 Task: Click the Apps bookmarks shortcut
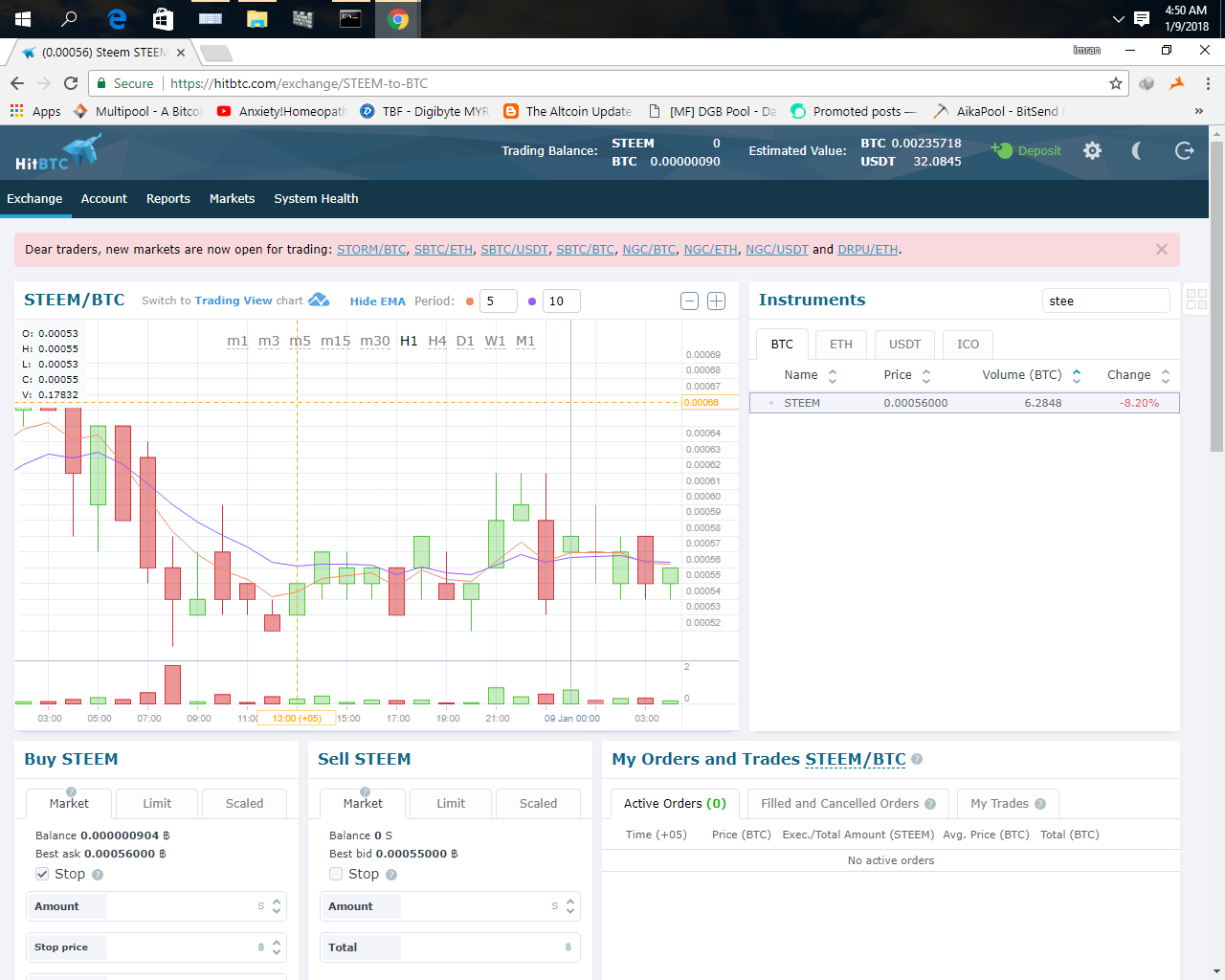(35, 111)
